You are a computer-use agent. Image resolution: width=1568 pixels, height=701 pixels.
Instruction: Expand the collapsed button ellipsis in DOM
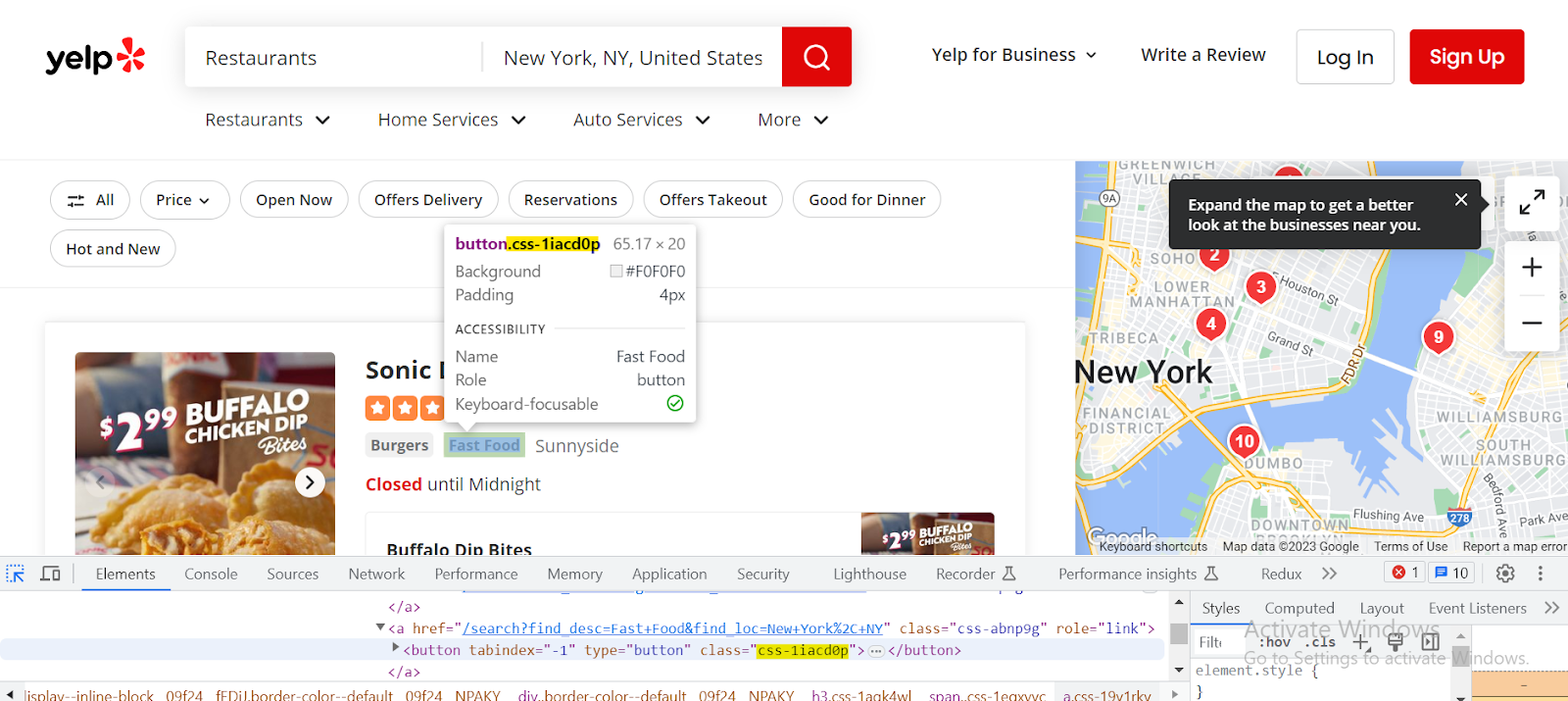(876, 651)
